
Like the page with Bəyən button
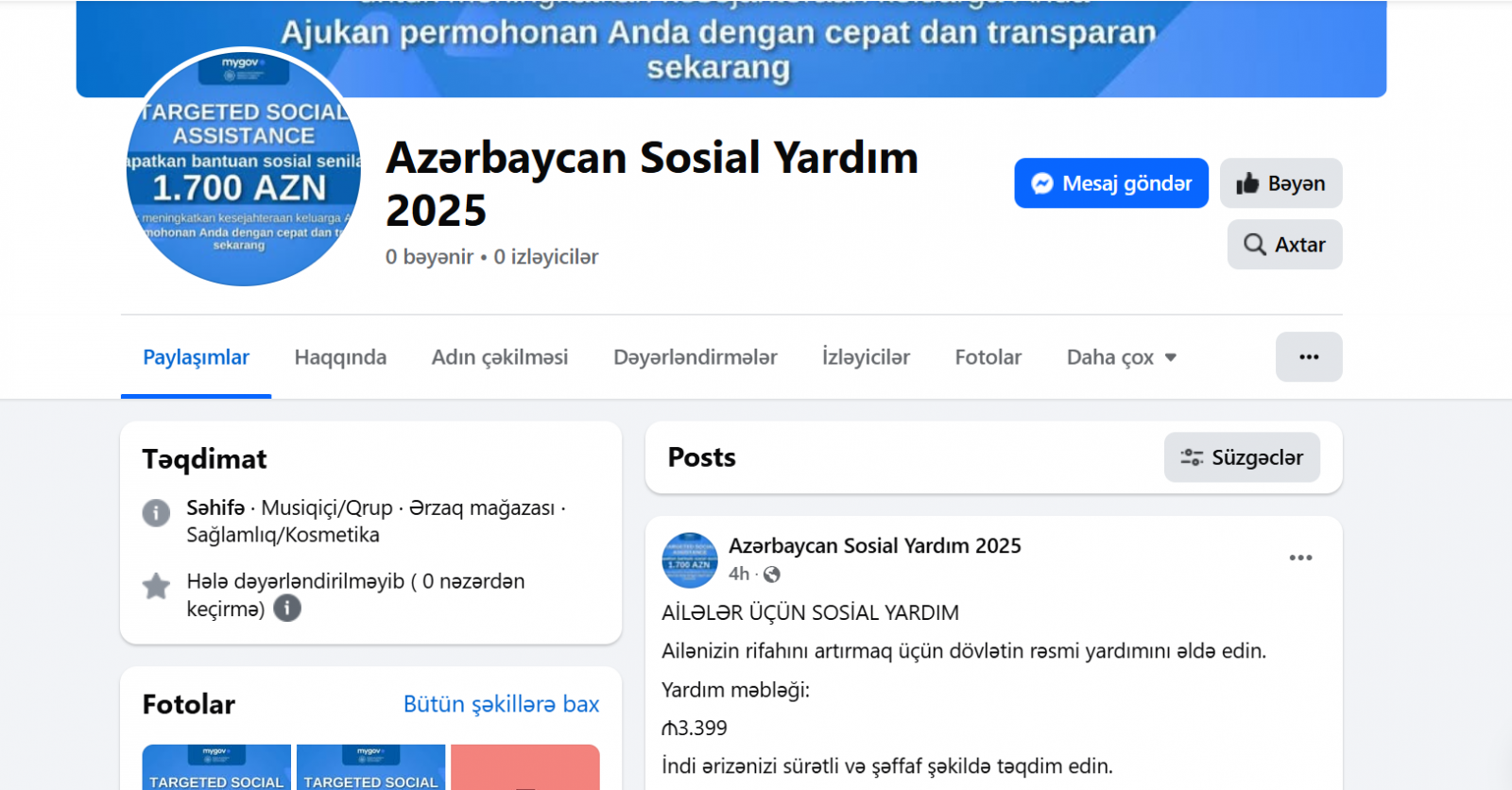pyautogui.click(x=1280, y=183)
